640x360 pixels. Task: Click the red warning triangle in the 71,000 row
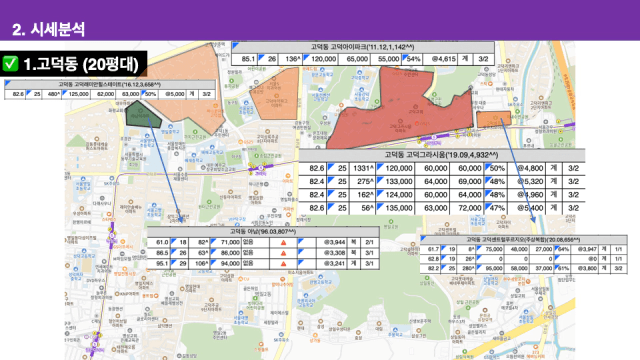283,242
